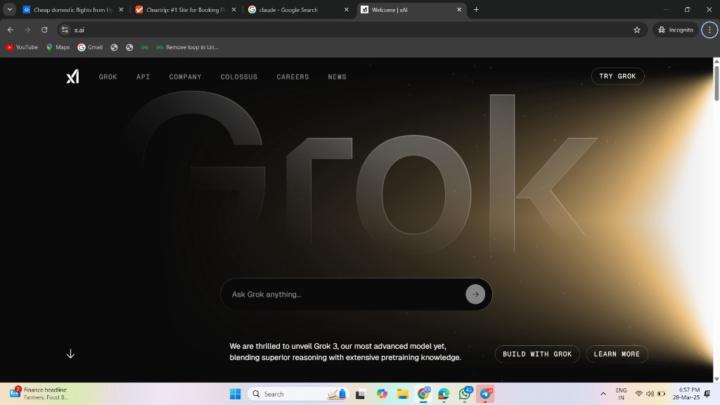Viewport: 720px width, 405px height.
Task: Open File Explorer from the taskbar
Action: [403, 394]
